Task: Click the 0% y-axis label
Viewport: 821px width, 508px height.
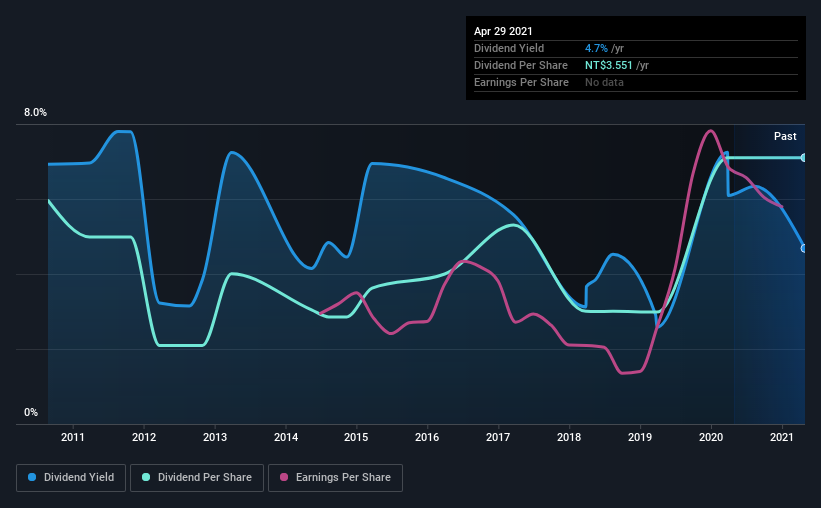Action: coord(31,413)
